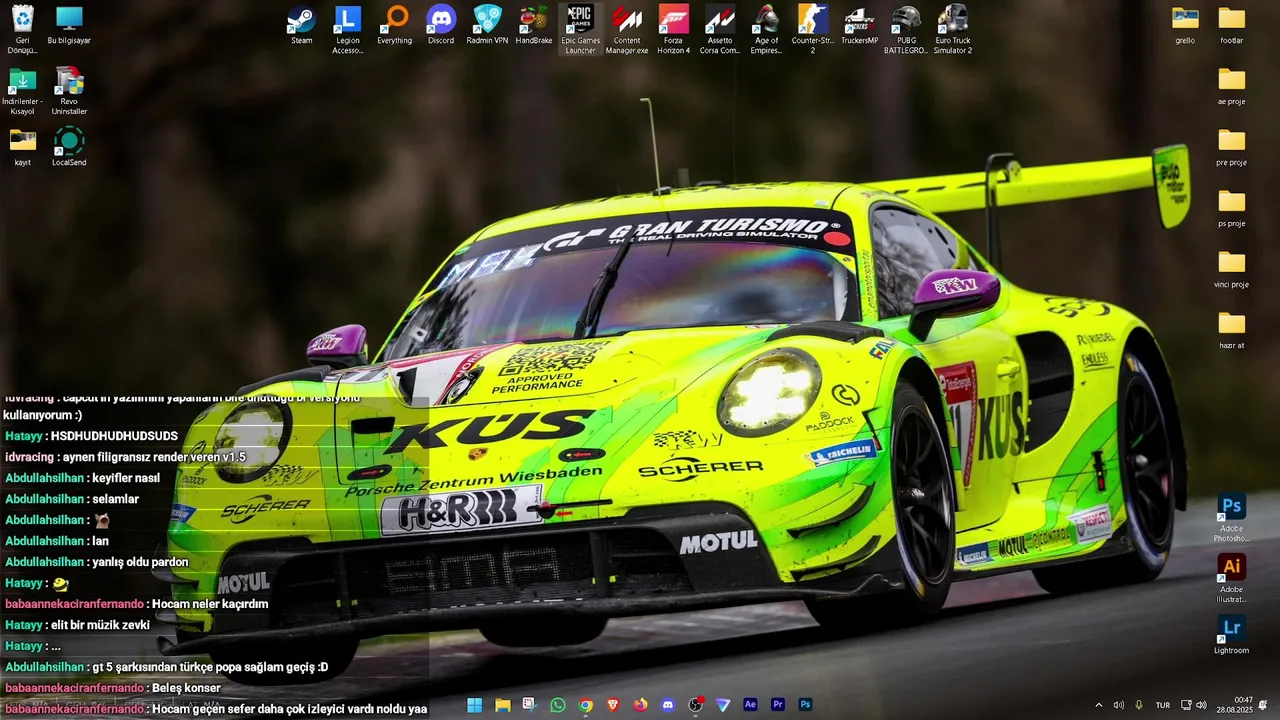Image resolution: width=1280 pixels, height=720 pixels.
Task: Select the Geri Dönüşüm recycle bin icon
Action: click(22, 30)
